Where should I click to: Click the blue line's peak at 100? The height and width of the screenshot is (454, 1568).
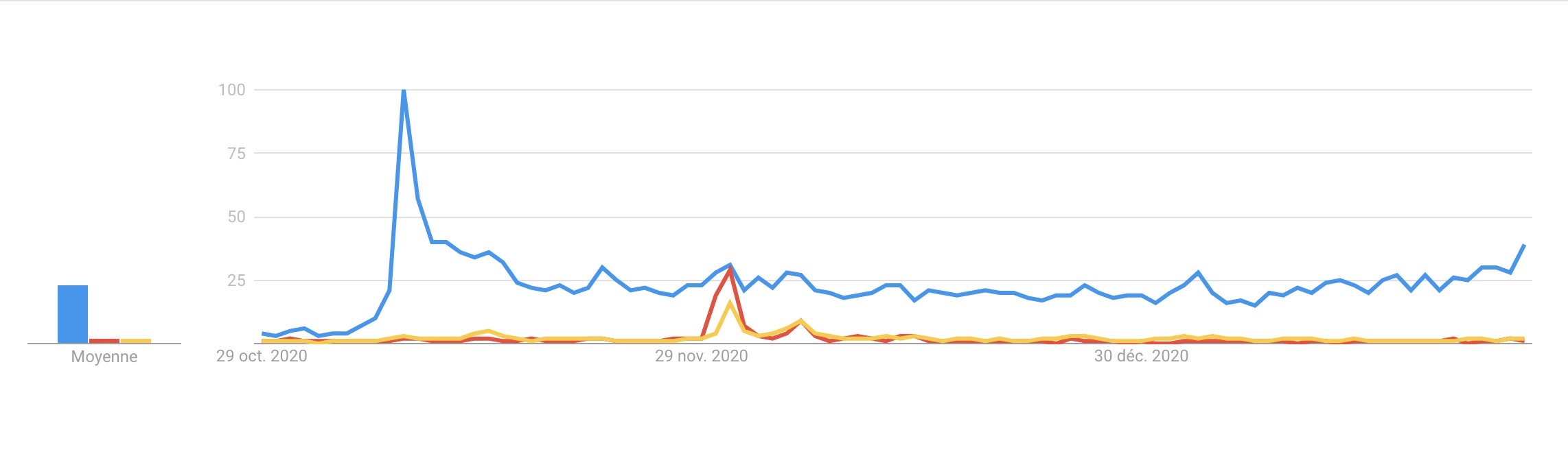point(404,91)
